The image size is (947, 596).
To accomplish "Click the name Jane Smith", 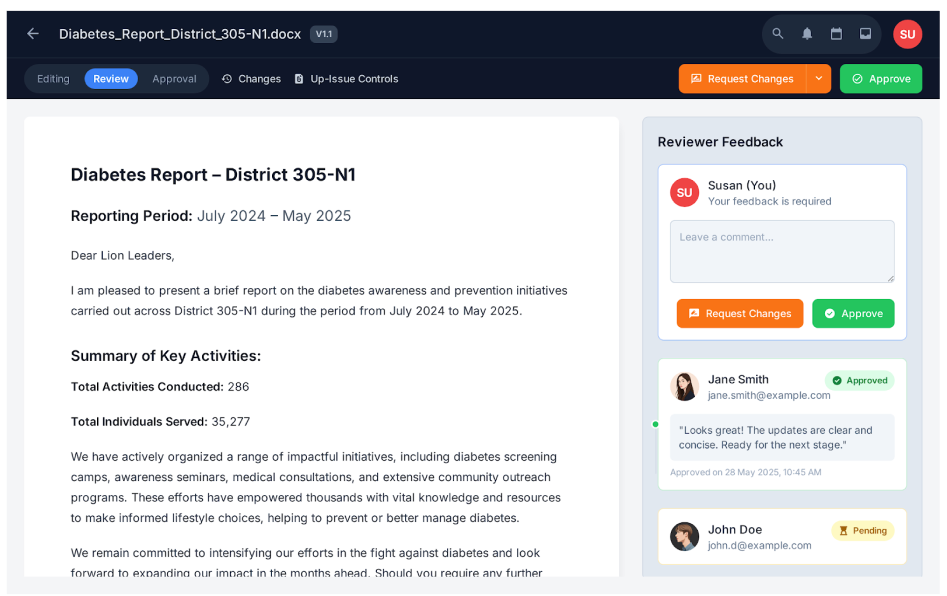I will [x=738, y=380].
